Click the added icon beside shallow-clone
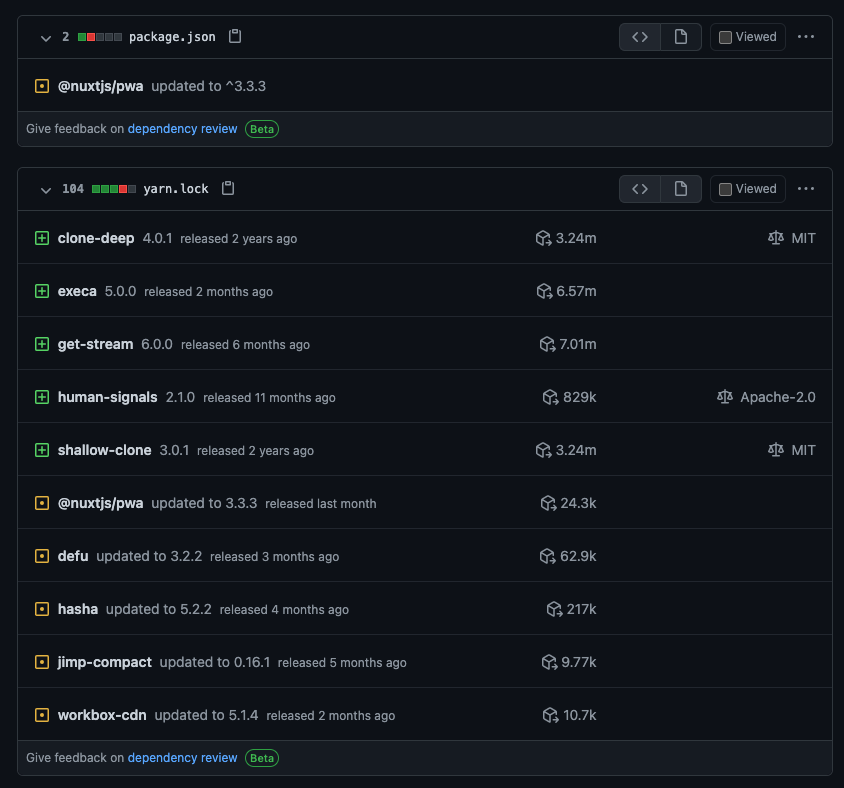 coord(42,450)
